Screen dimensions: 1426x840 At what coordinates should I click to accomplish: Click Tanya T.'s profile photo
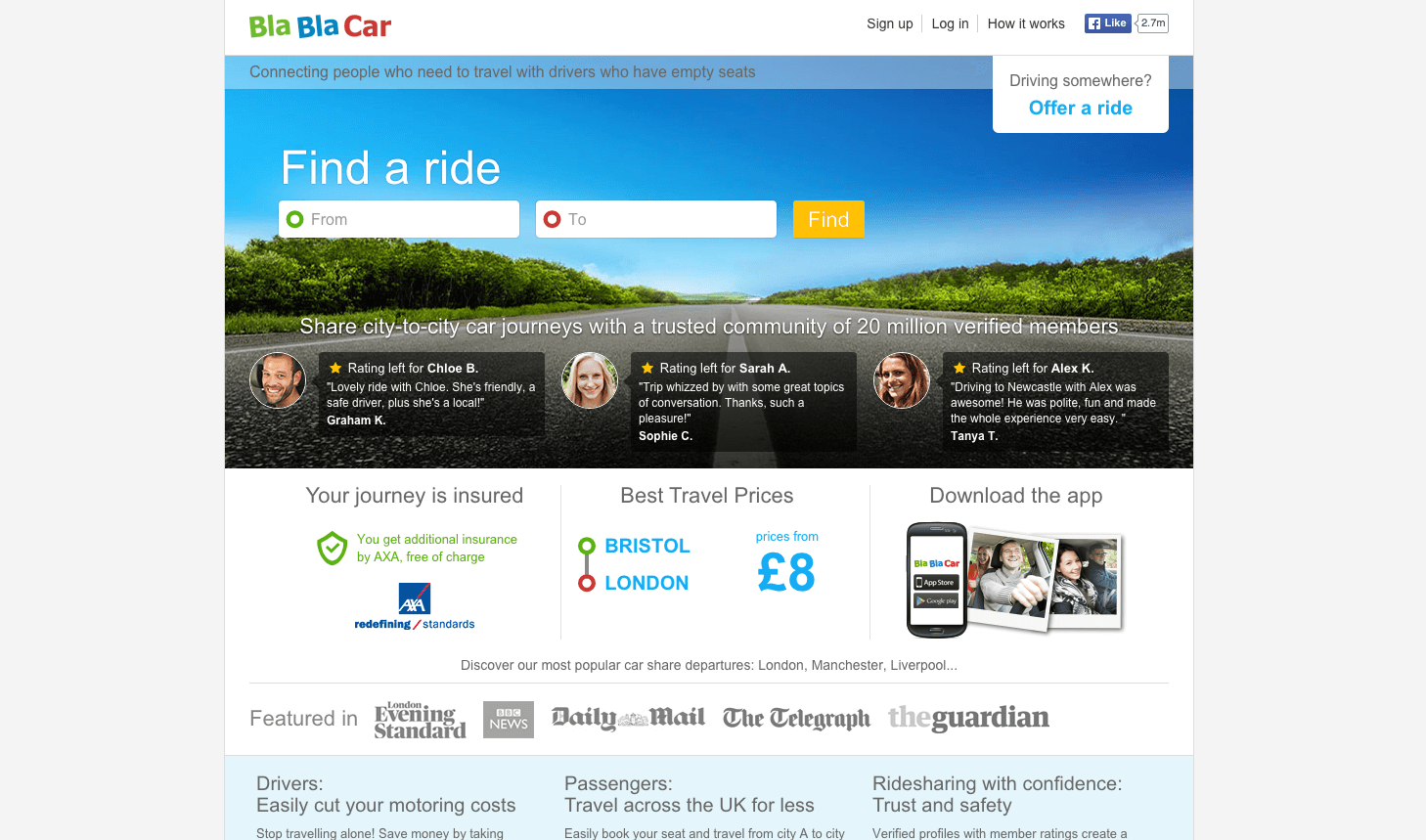(902, 380)
